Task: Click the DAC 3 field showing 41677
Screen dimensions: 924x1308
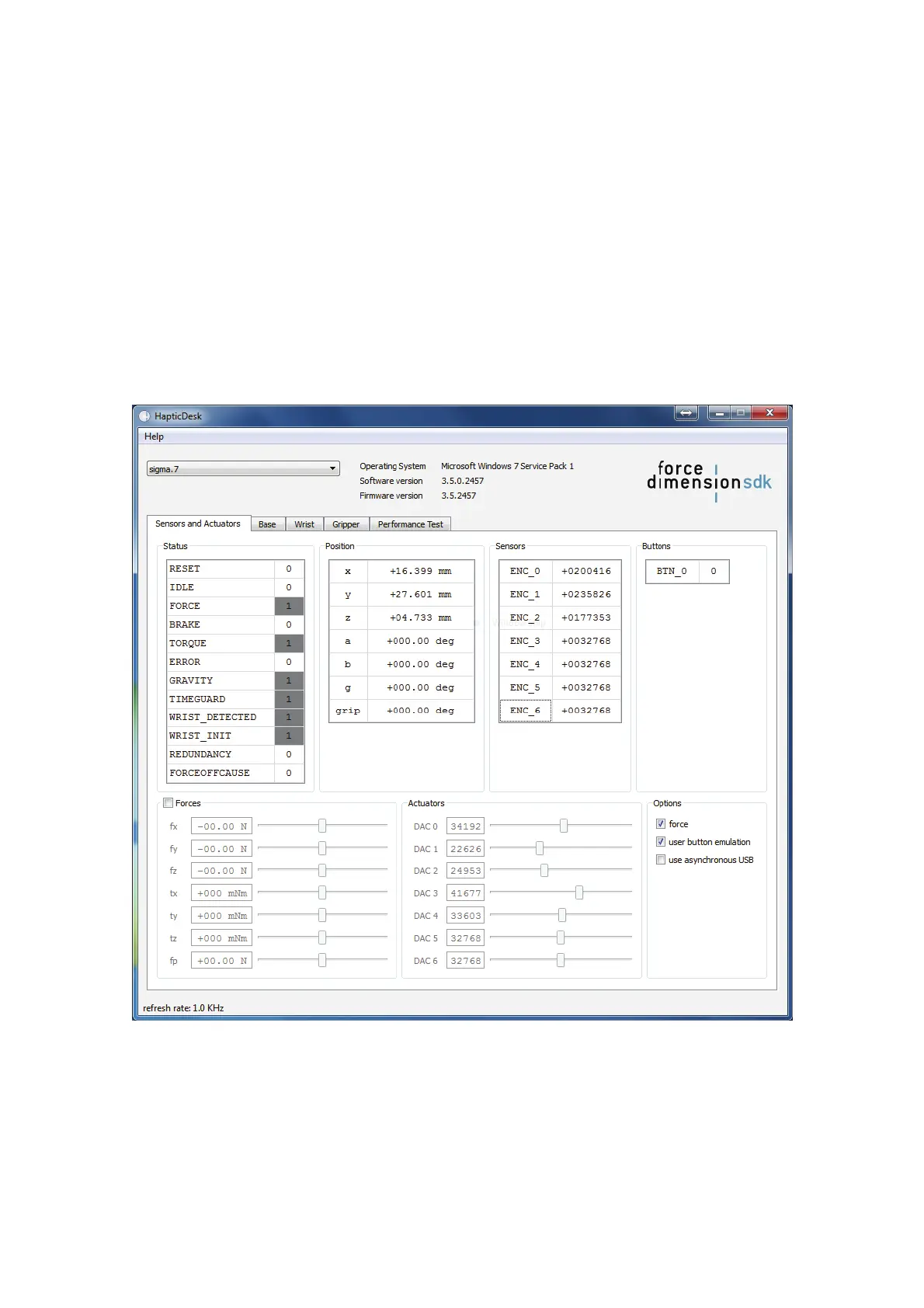Action: coord(466,893)
